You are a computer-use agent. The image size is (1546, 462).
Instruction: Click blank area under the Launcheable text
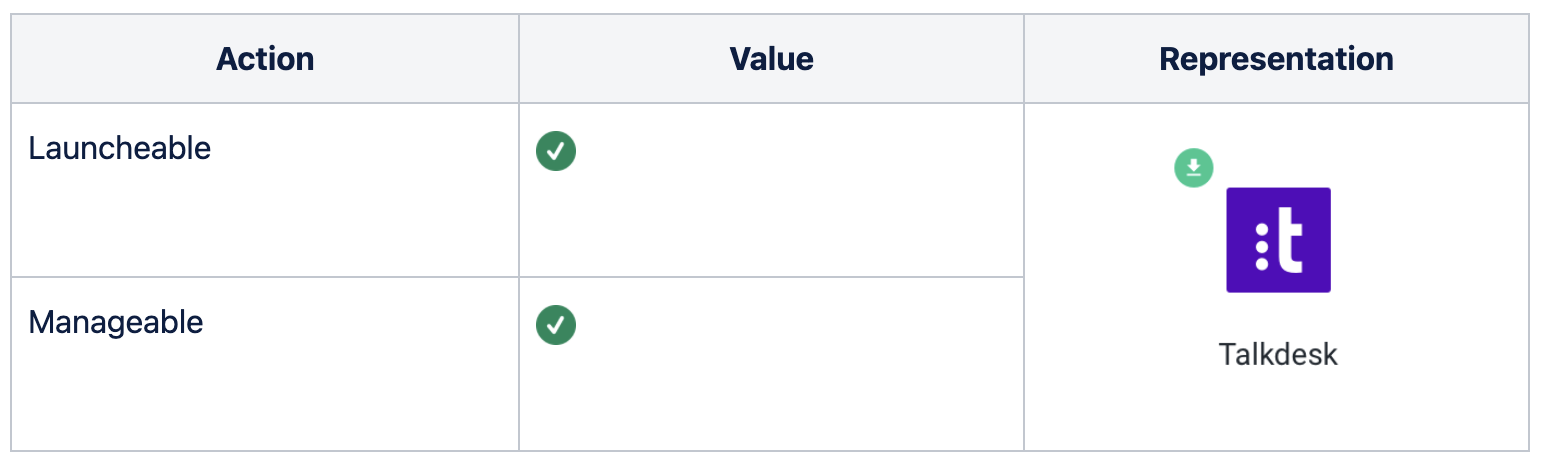265,222
